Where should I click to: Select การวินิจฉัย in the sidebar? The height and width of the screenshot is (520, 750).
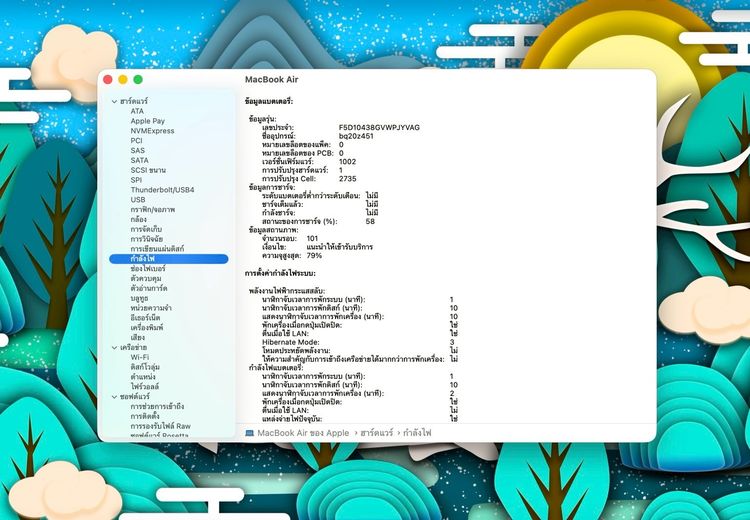[147, 239]
